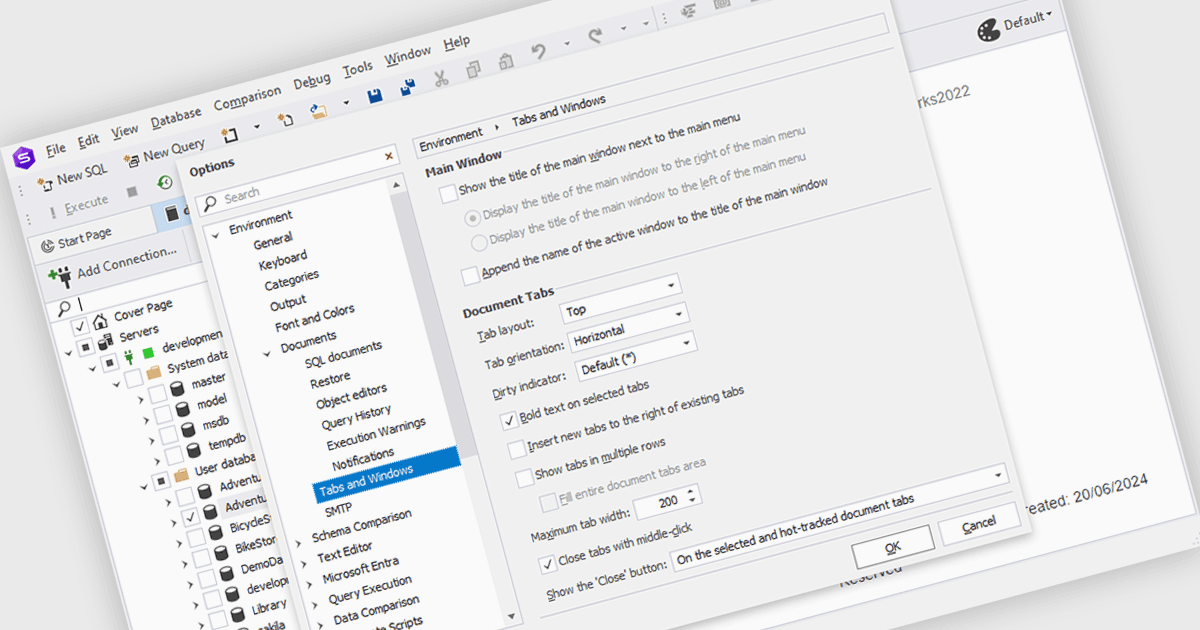Click the Cancel button
Image resolution: width=1200 pixels, height=630 pixels.
[x=979, y=523]
